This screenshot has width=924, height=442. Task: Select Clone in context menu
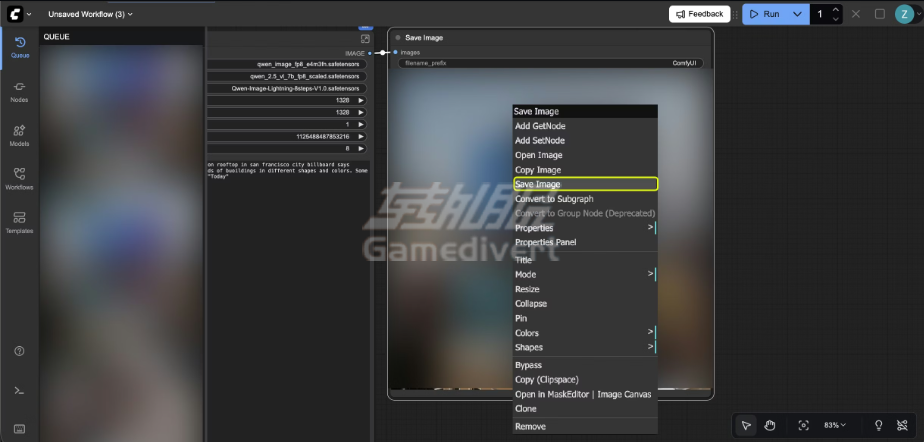click(x=585, y=408)
